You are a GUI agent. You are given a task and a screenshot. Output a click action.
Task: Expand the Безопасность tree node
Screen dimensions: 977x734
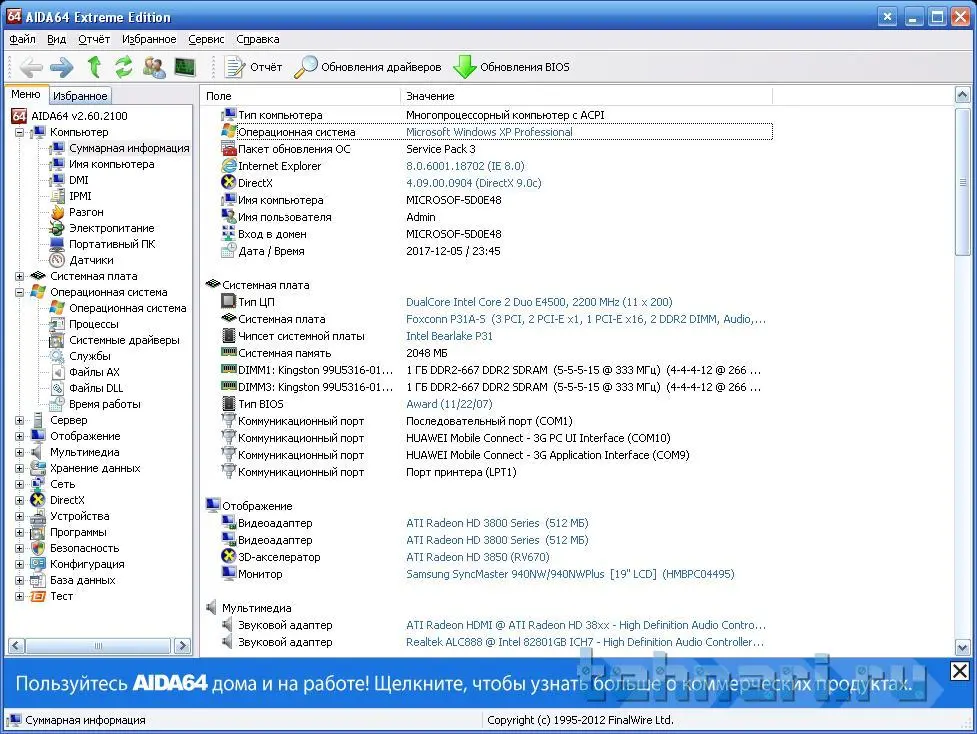point(19,548)
